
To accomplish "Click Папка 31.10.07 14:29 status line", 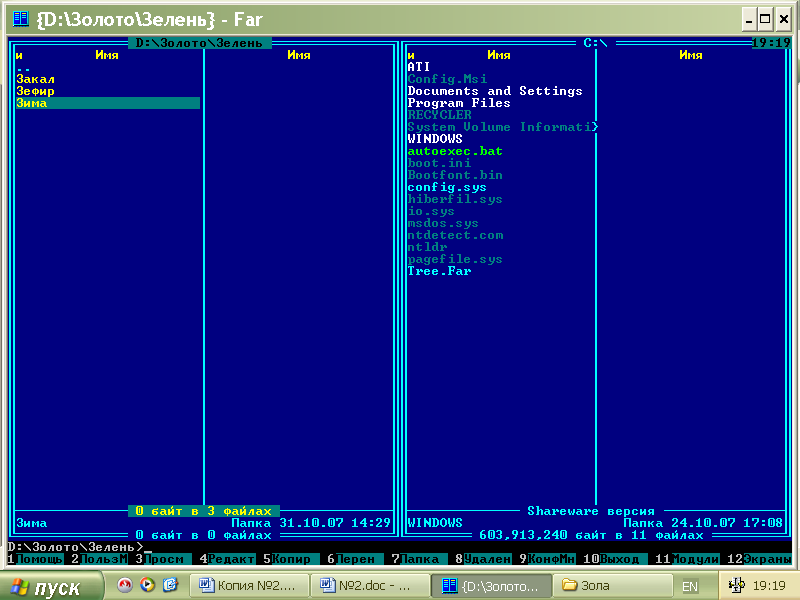I will click(311, 523).
